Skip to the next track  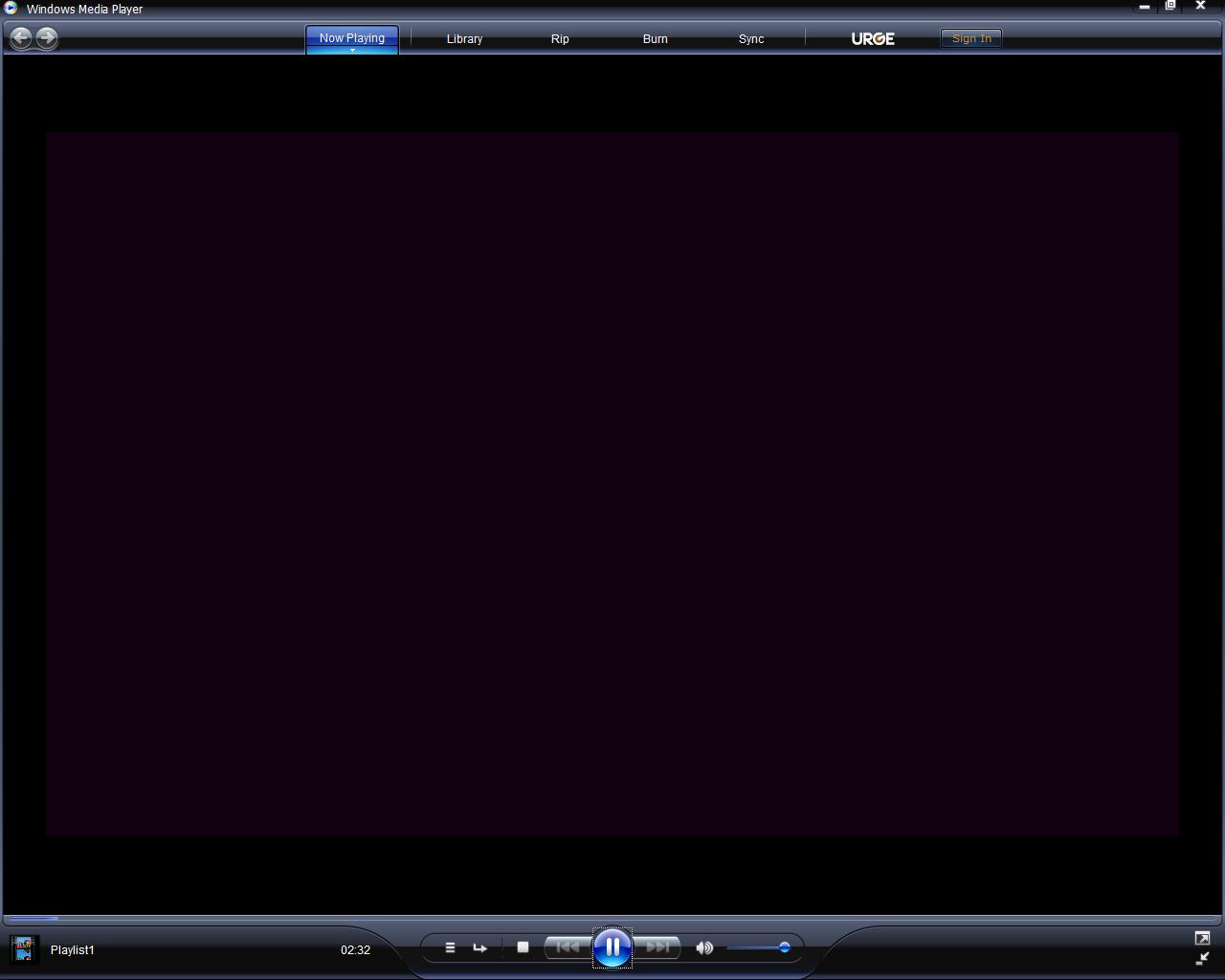pos(657,947)
